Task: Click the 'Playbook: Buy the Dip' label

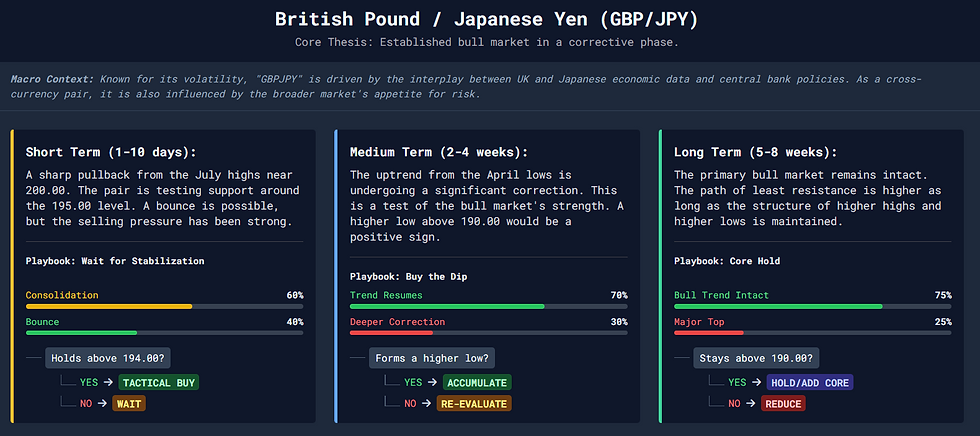Action: click(x=409, y=276)
